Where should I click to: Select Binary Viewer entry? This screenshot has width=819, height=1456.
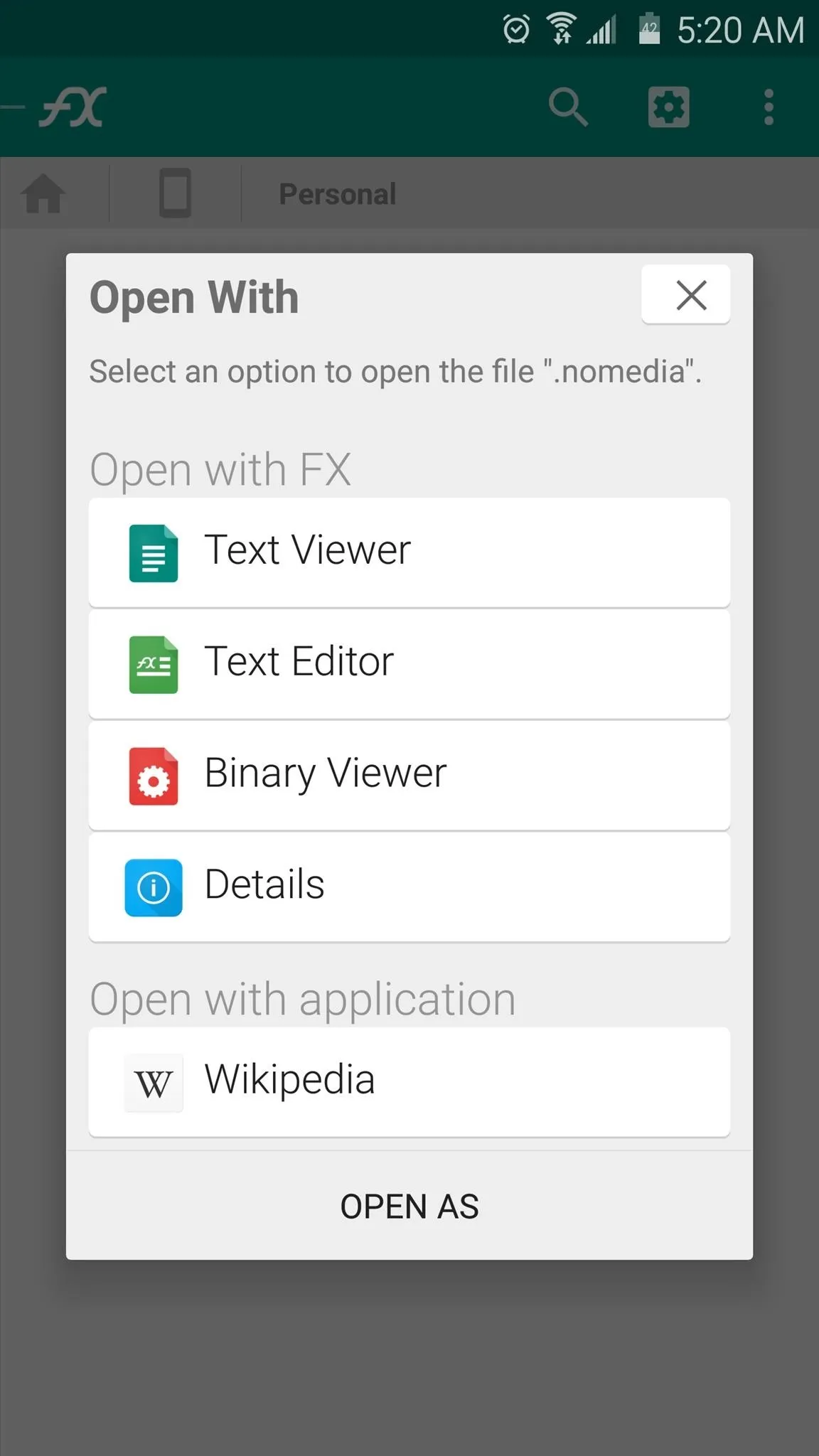[x=409, y=776]
